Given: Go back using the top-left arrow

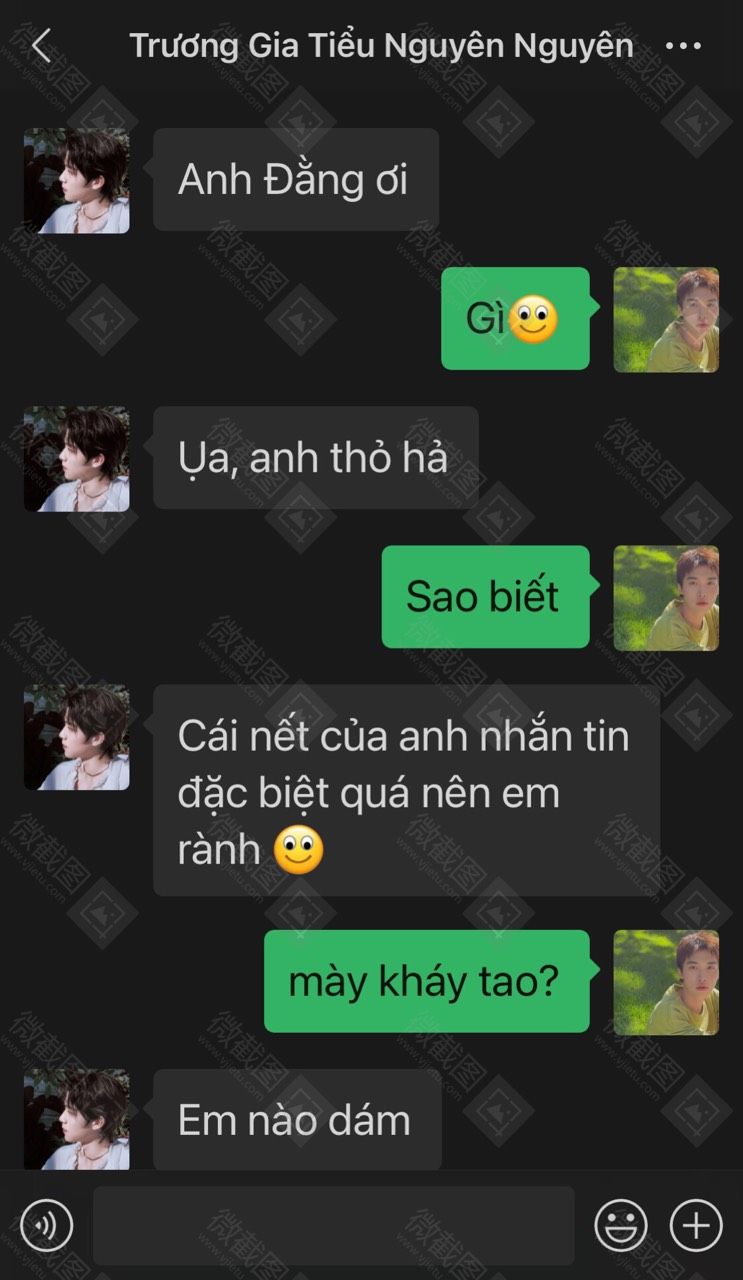Looking at the screenshot, I should pyautogui.click(x=41, y=45).
